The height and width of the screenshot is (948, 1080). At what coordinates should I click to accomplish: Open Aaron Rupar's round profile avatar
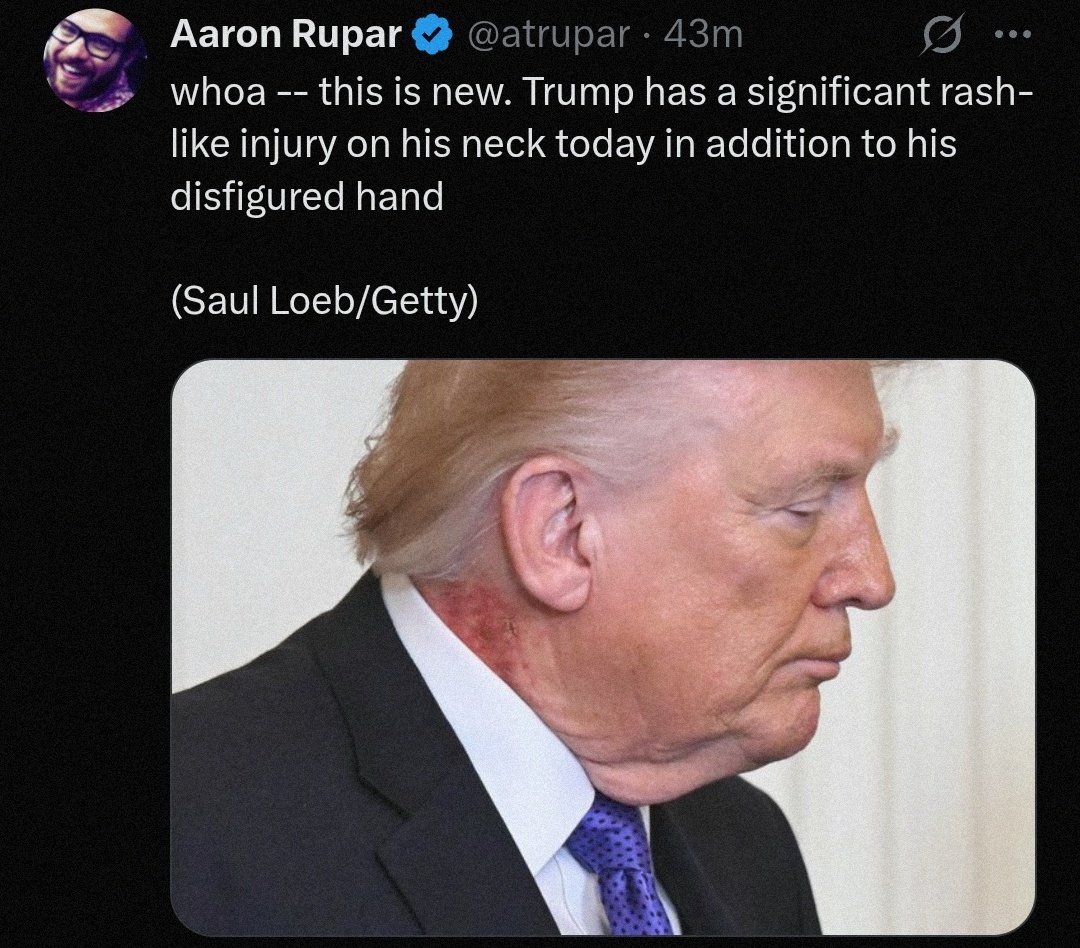tap(94, 61)
